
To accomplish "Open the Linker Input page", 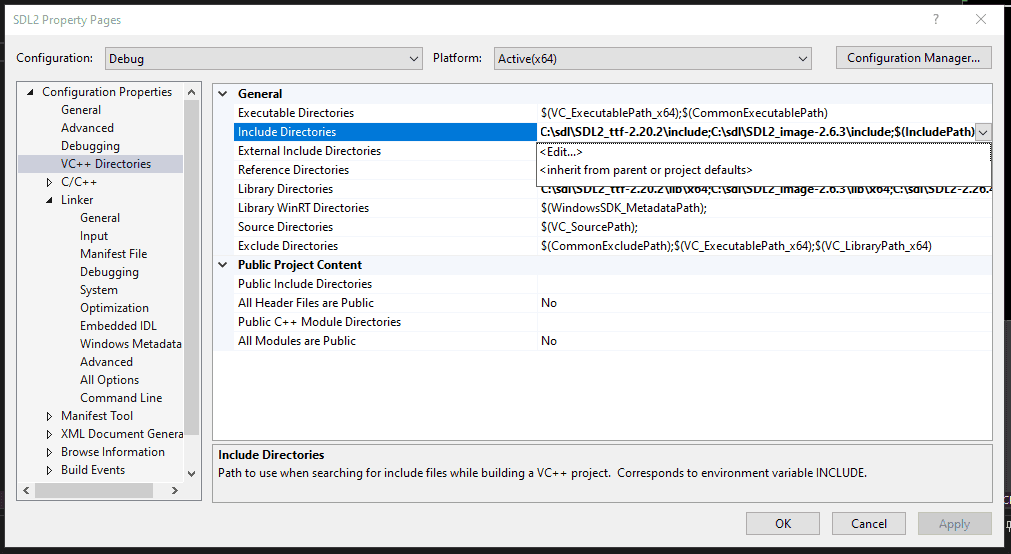I will 94,236.
